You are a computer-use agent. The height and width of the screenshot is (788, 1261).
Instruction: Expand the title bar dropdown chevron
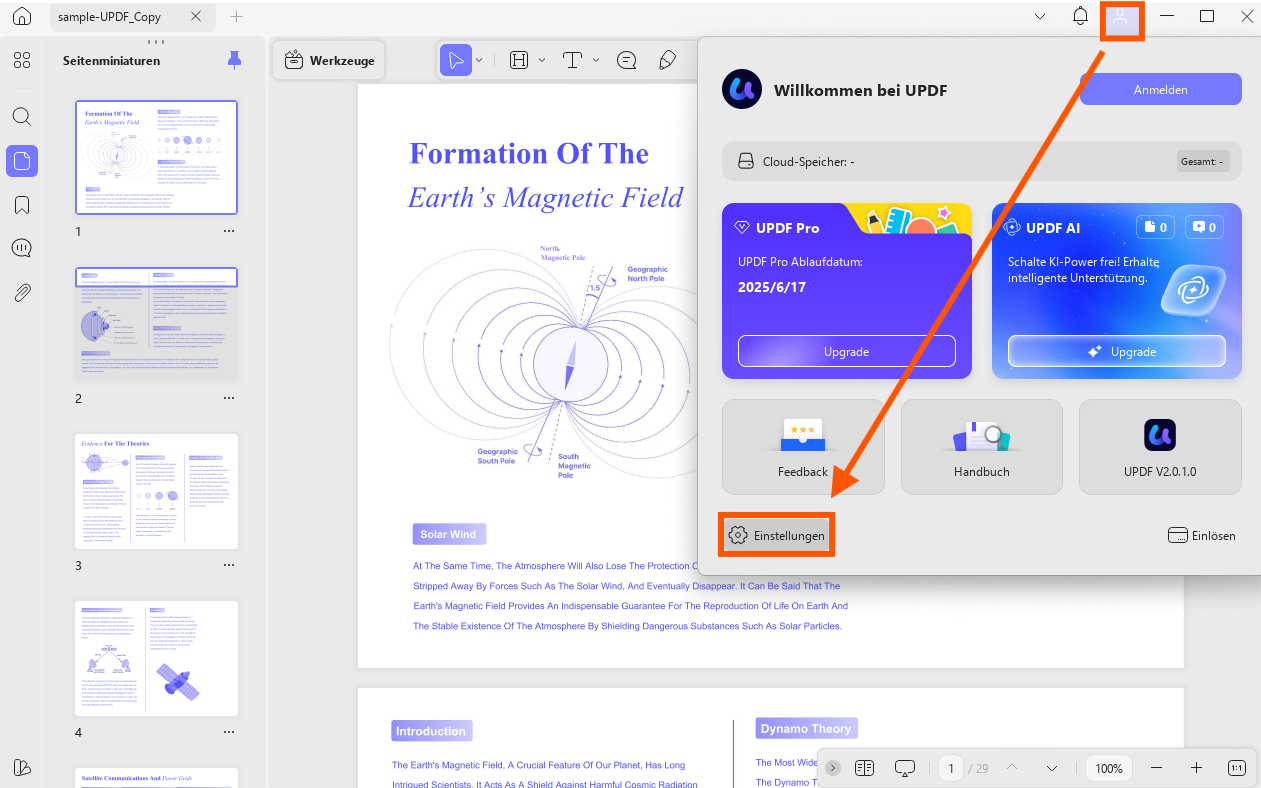tap(1040, 17)
